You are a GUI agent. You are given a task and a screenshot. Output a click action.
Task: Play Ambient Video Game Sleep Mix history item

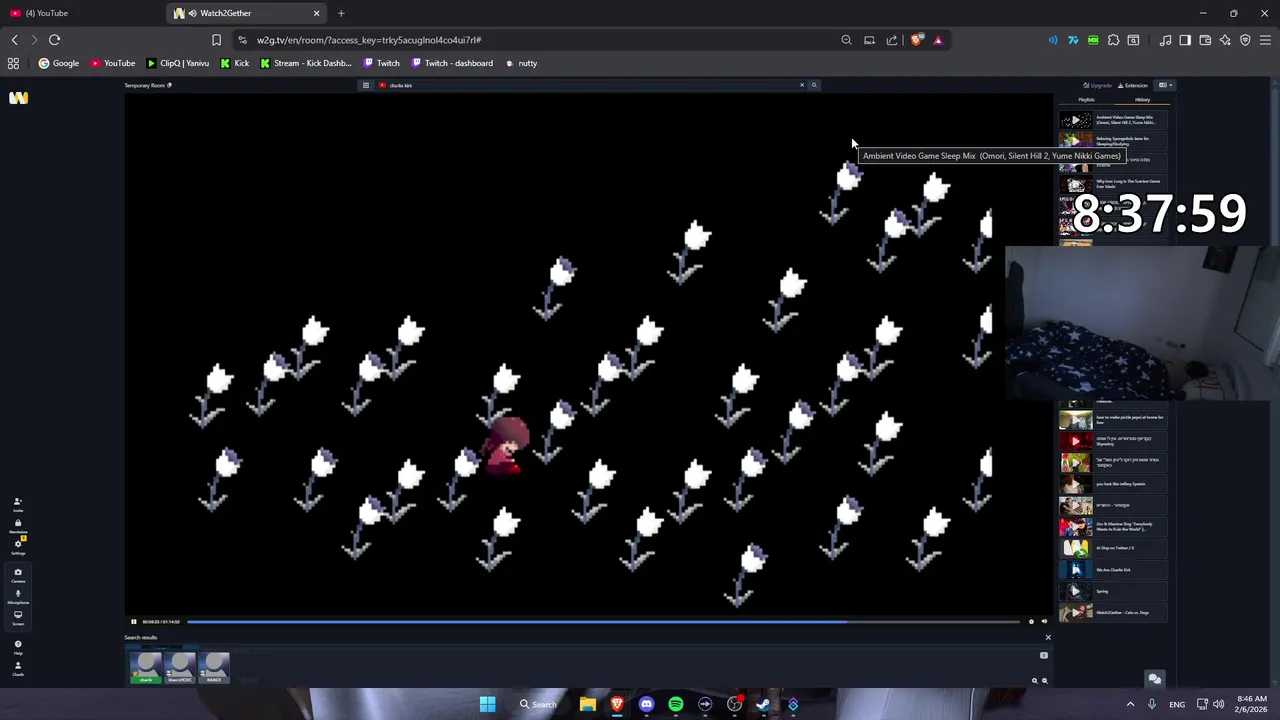(1112, 120)
